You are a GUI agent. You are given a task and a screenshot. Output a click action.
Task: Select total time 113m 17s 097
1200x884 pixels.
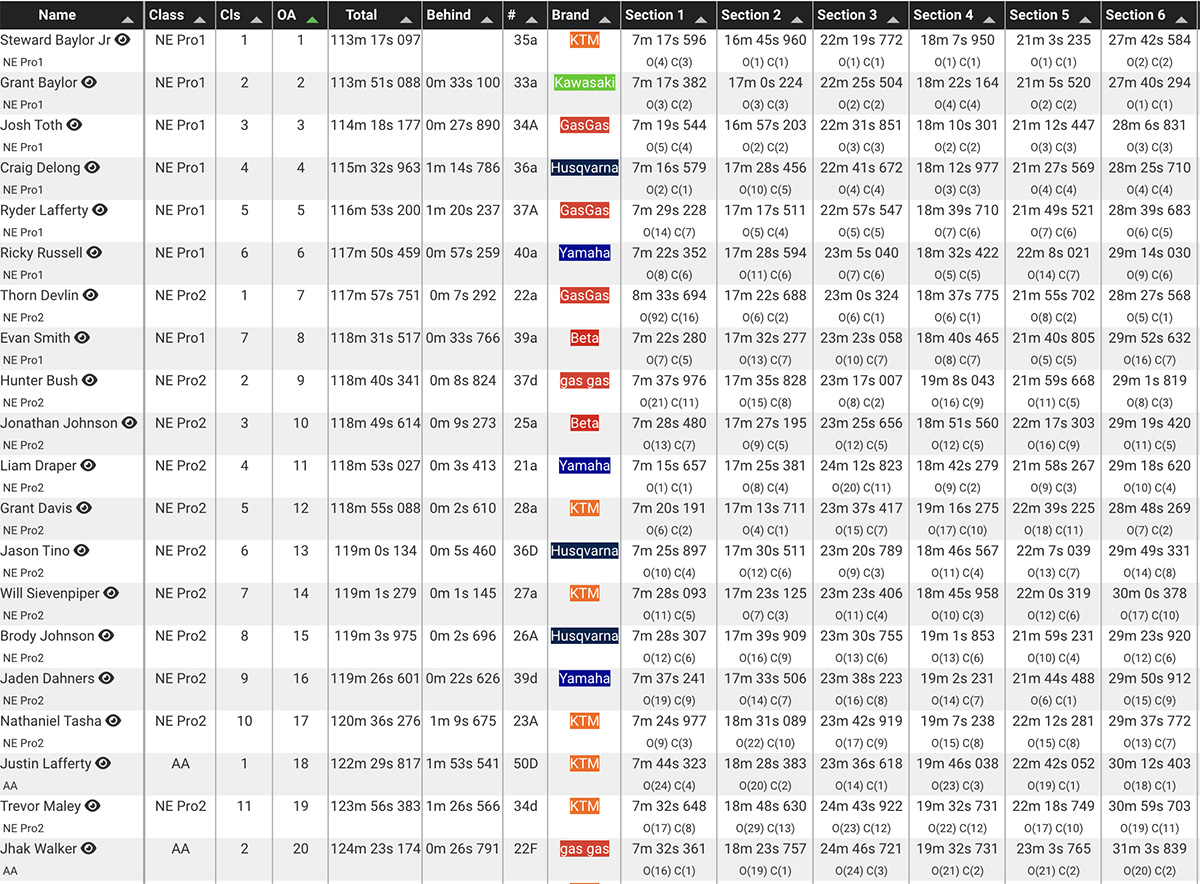[x=375, y=40]
